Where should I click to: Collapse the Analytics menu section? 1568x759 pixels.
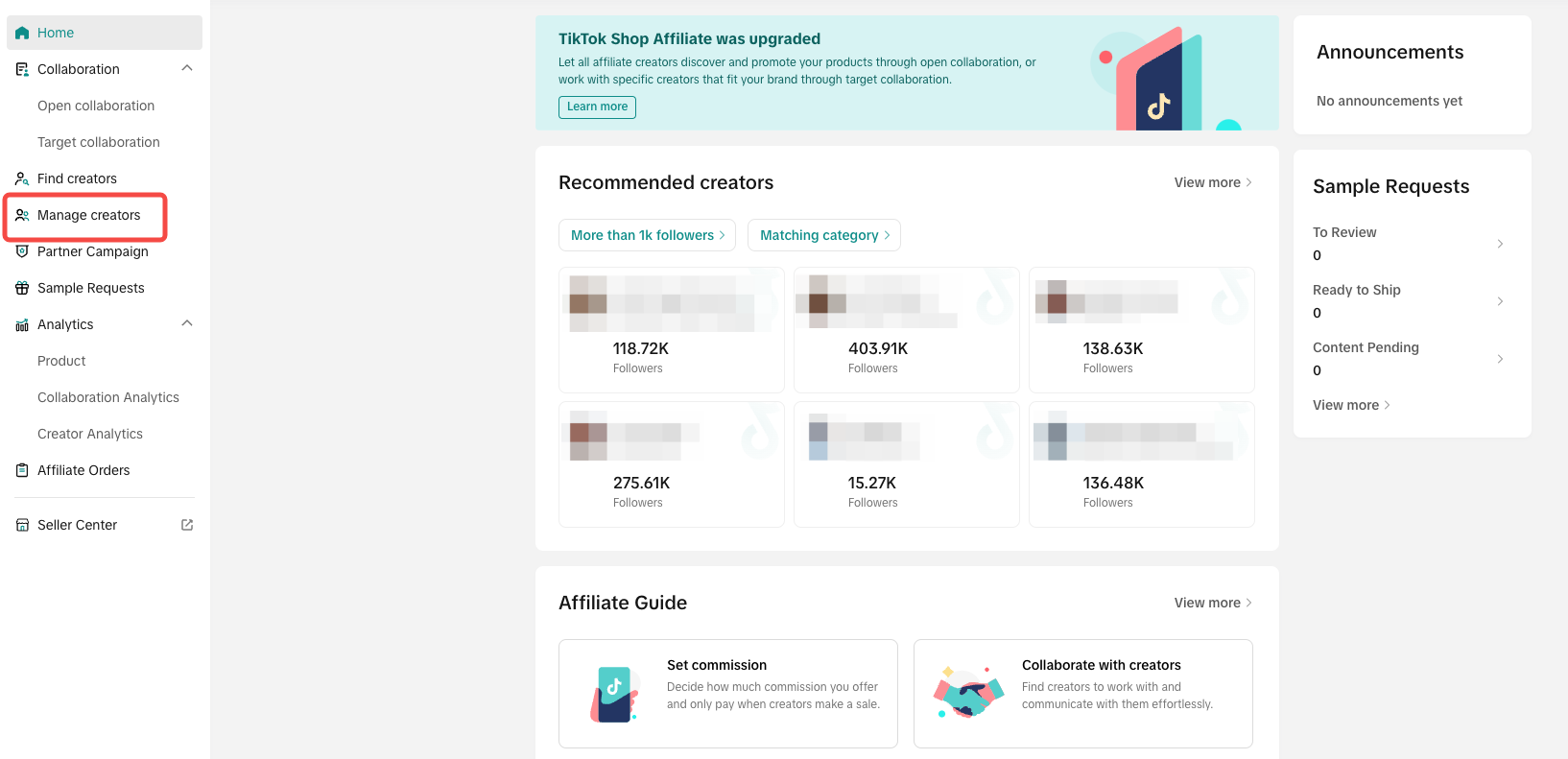tap(187, 323)
